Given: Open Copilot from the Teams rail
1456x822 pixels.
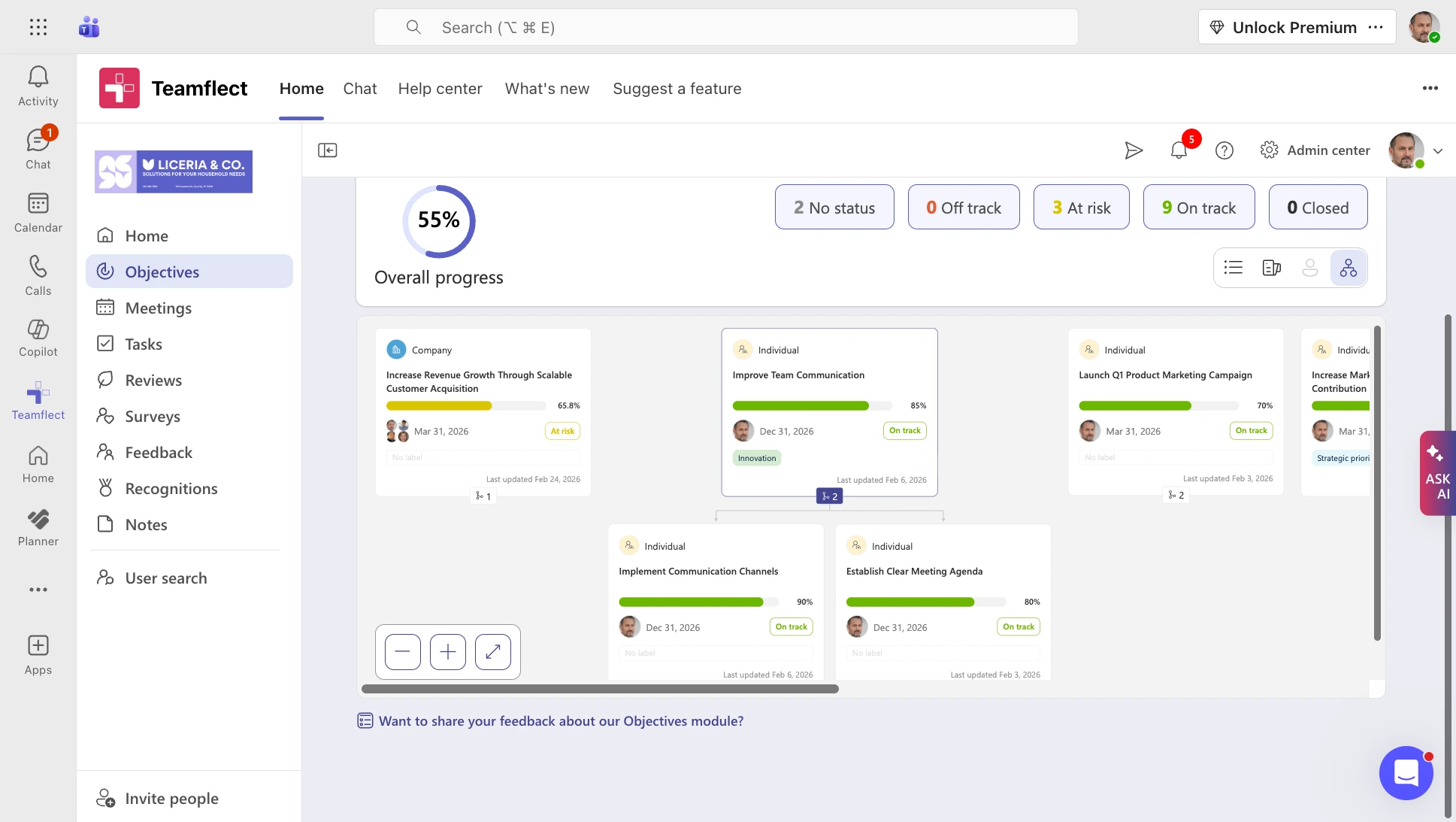Looking at the screenshot, I should click(x=38, y=338).
